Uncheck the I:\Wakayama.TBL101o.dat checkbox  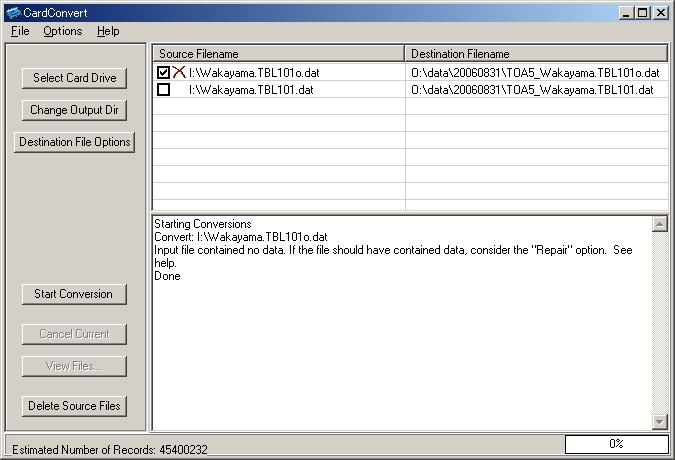point(163,72)
